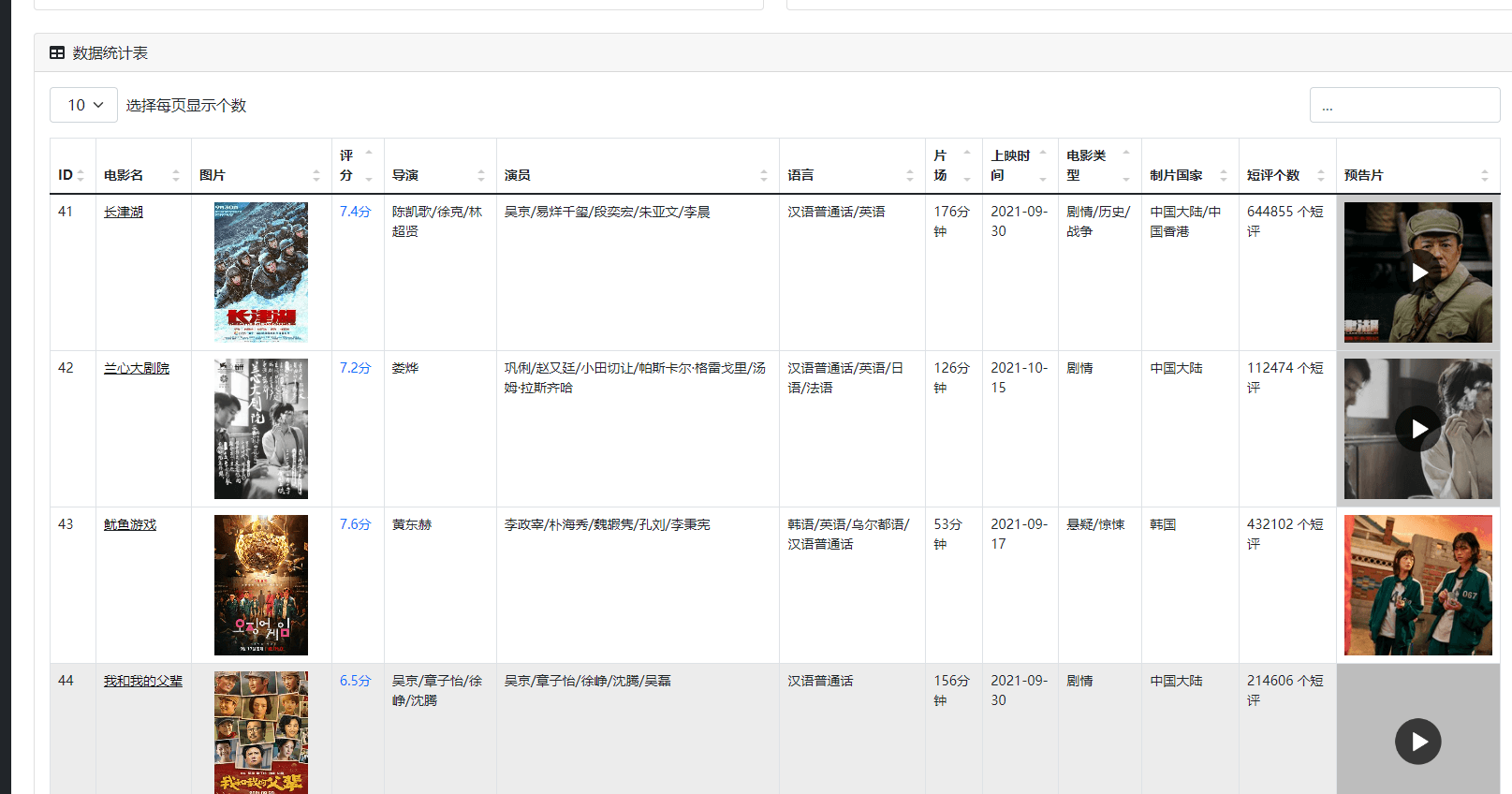Click the 鱿鱼游戏 trailer thumbnail
The height and width of the screenshot is (794, 1512).
[1418, 585]
